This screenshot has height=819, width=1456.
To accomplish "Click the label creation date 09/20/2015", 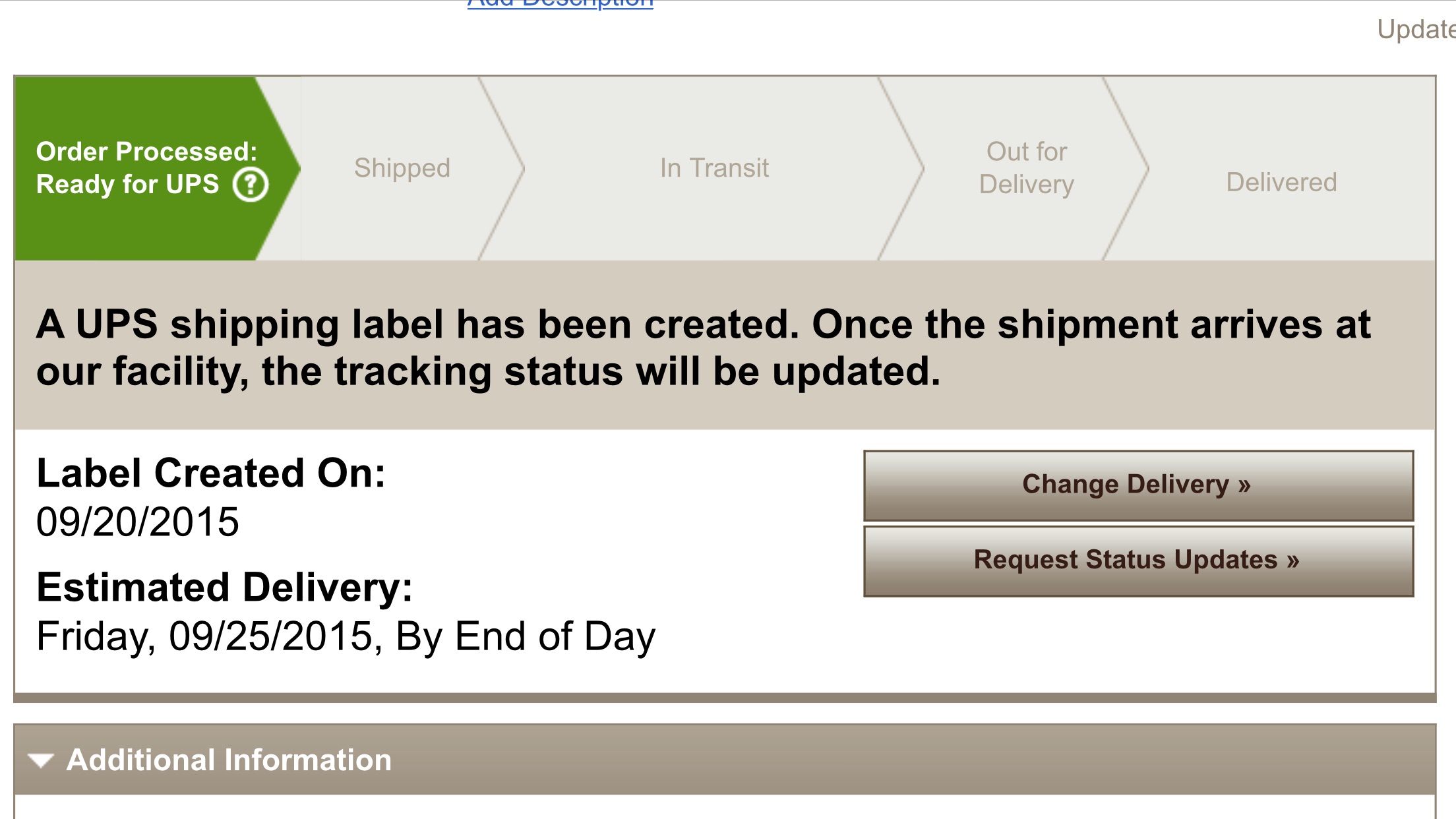I will pyautogui.click(x=137, y=522).
